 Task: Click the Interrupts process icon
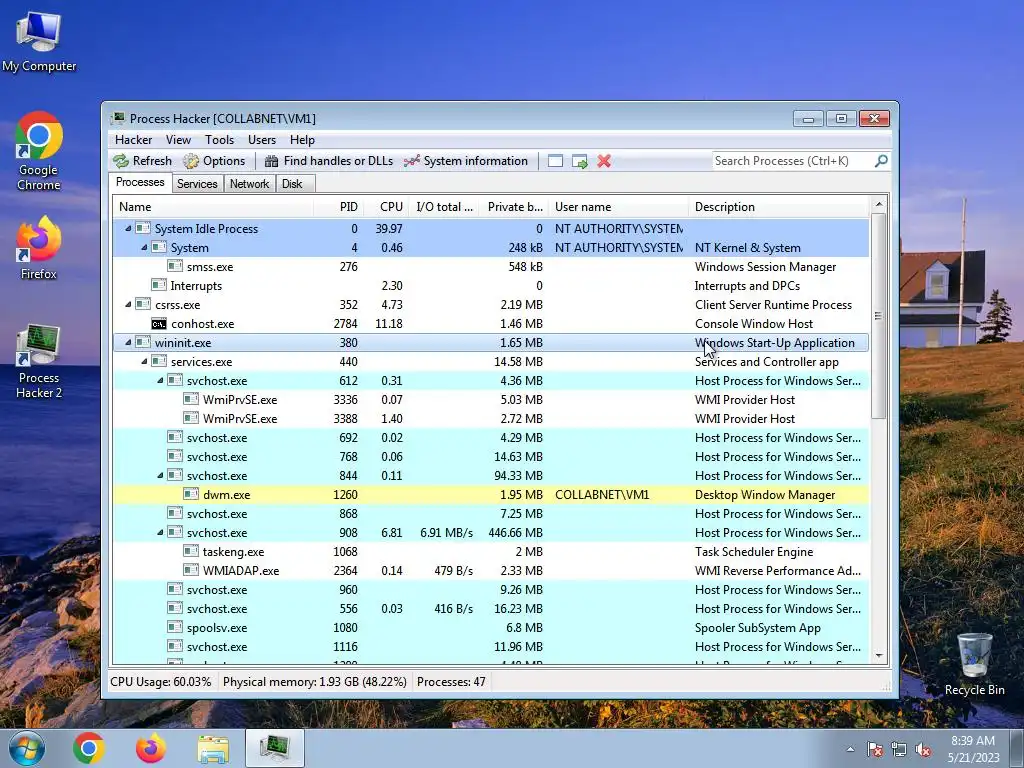[159, 285]
